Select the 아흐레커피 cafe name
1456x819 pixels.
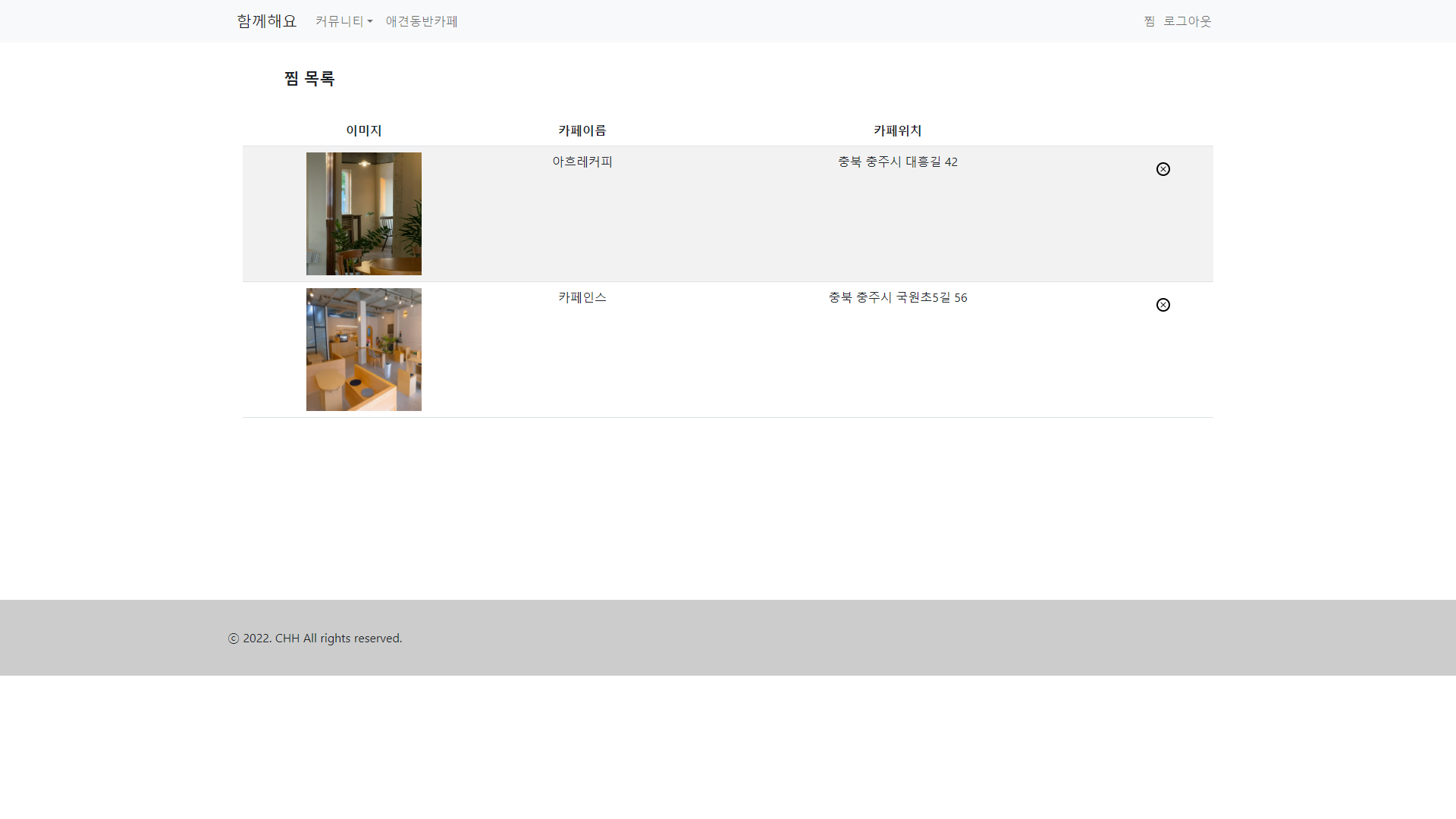(582, 162)
